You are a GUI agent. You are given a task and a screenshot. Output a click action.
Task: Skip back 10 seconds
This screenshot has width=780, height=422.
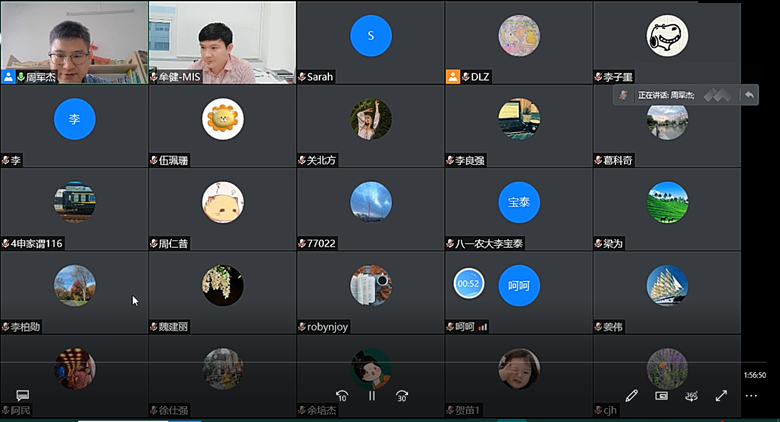tap(342, 396)
